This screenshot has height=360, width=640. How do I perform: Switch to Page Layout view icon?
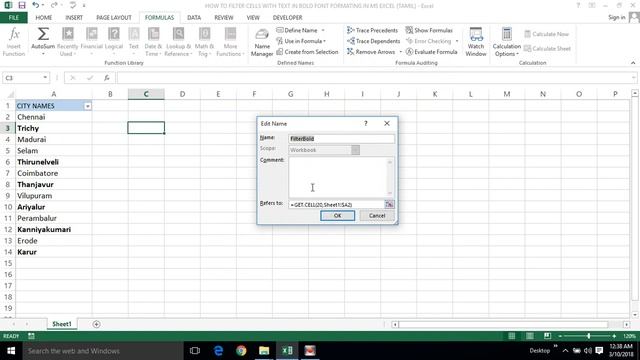(529, 336)
